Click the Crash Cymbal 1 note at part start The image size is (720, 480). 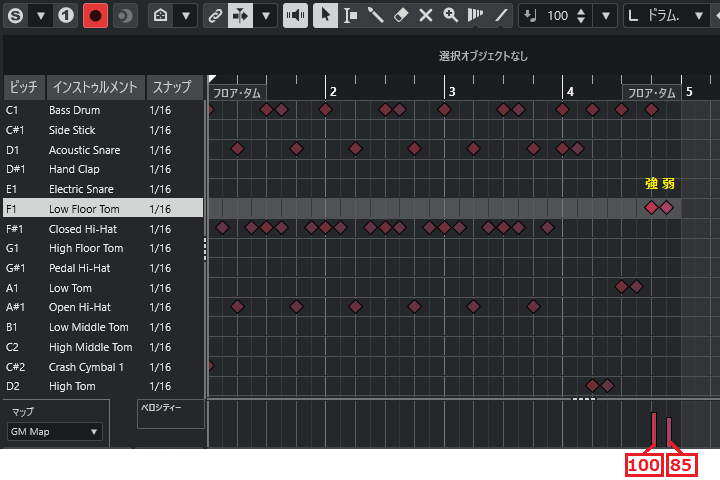tap(211, 366)
